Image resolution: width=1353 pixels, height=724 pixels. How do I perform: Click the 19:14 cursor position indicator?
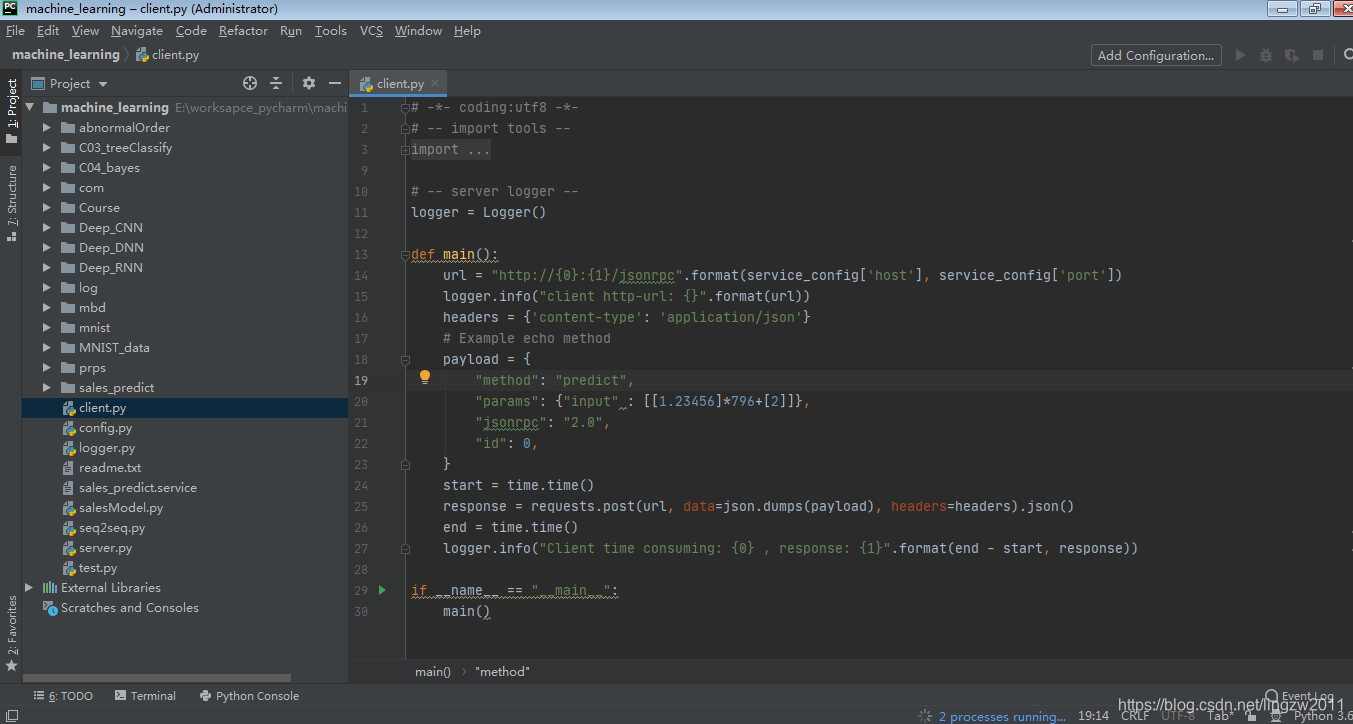tap(1093, 716)
